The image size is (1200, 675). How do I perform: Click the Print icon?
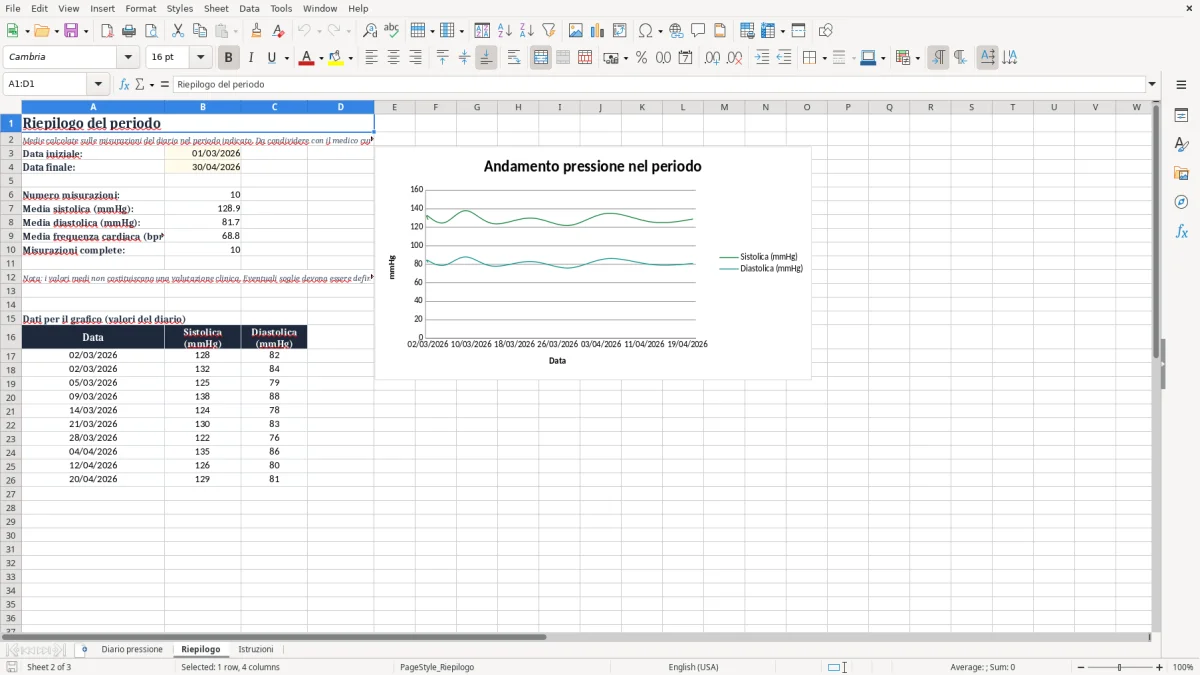129,31
